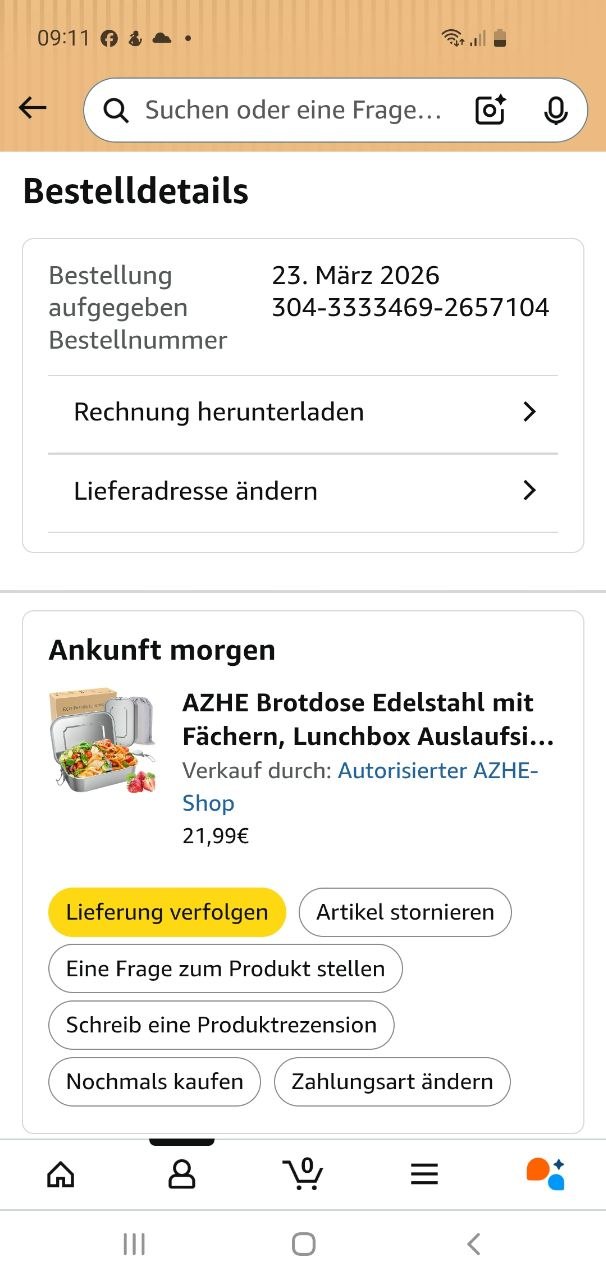Open Lieferadresse ändern chevron

[x=530, y=490]
